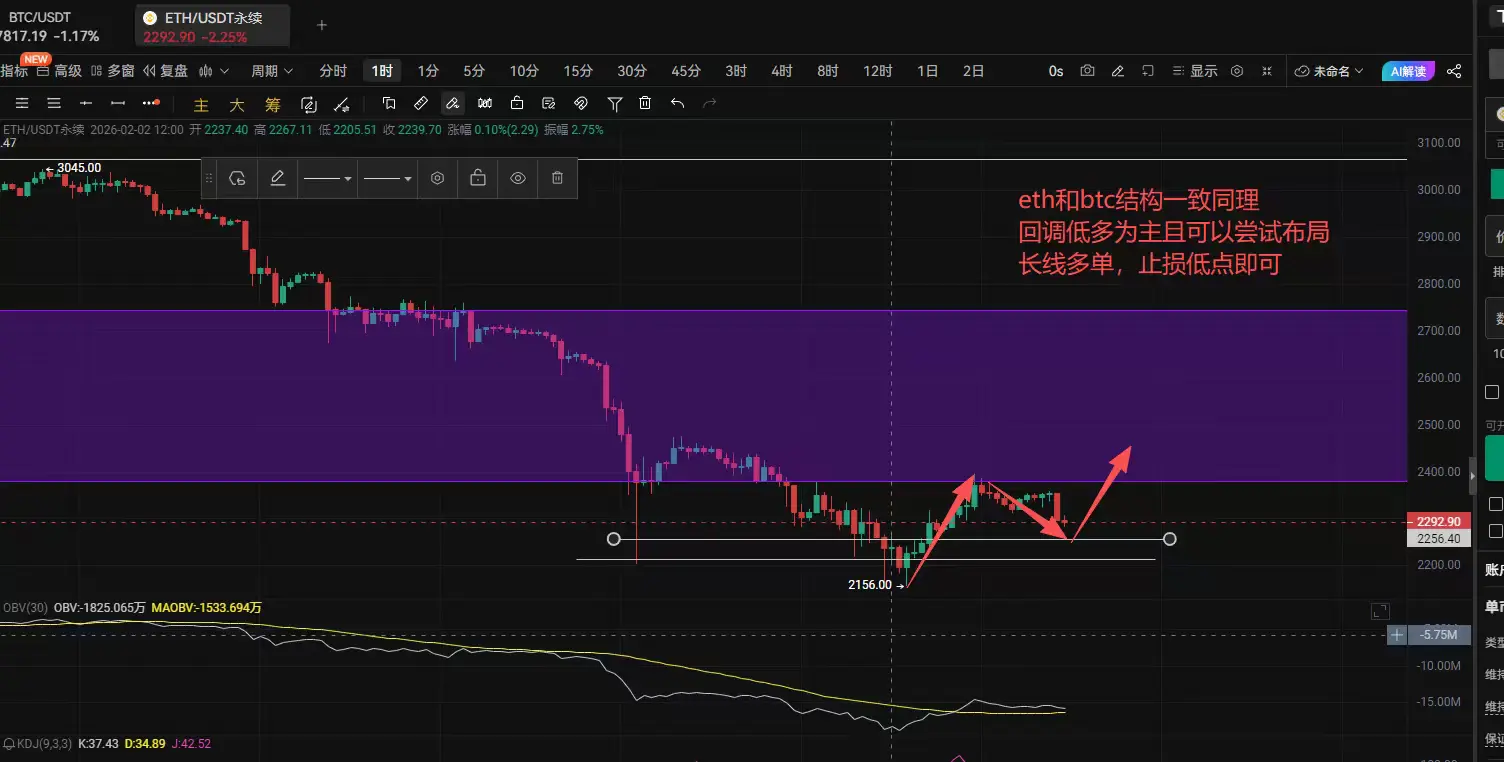Toggle the lock-drawings icon in drawing toolbar row

click(x=517, y=103)
